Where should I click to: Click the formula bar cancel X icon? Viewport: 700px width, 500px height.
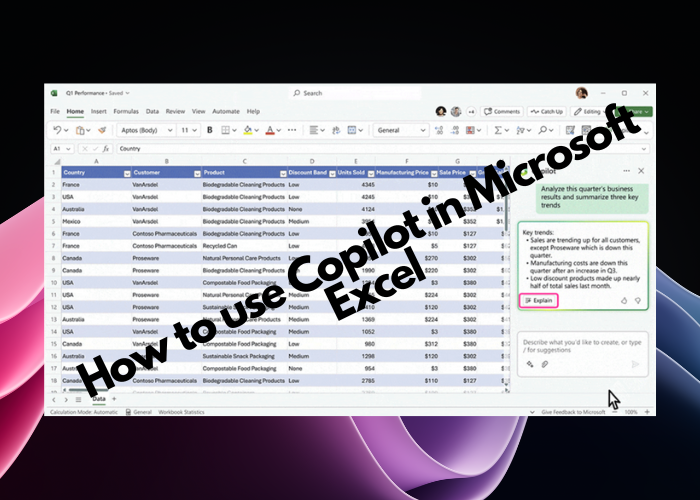point(85,149)
